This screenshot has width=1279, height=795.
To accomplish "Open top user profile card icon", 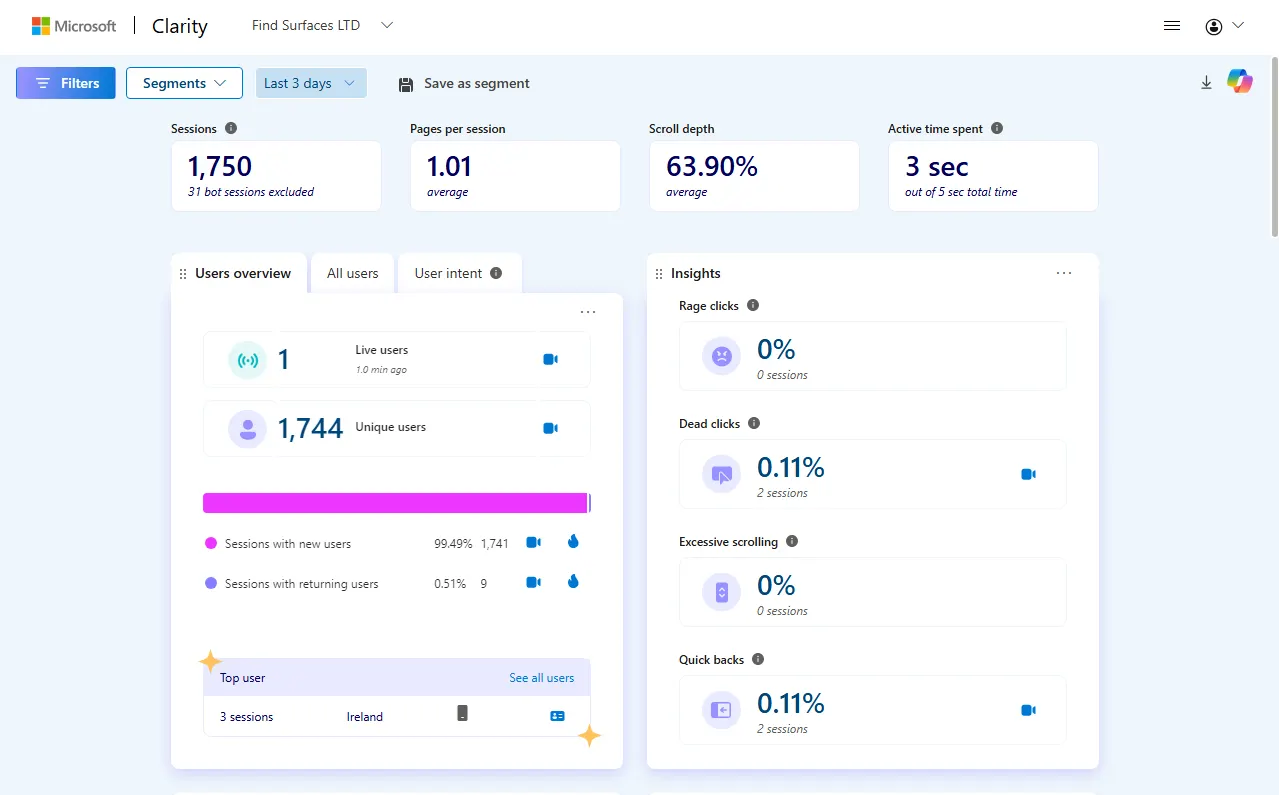I will coord(557,716).
